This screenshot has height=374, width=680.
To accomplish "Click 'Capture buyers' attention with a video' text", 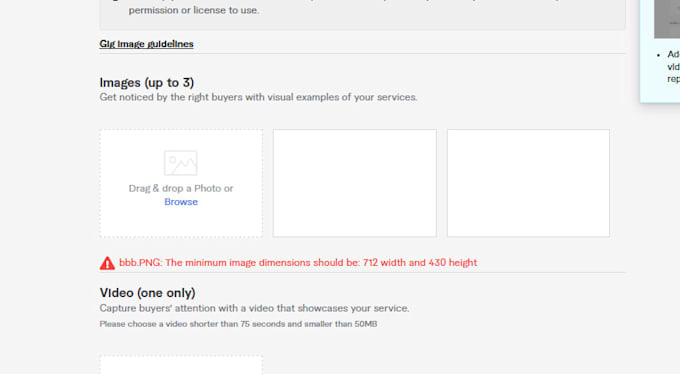I will tap(254, 308).
